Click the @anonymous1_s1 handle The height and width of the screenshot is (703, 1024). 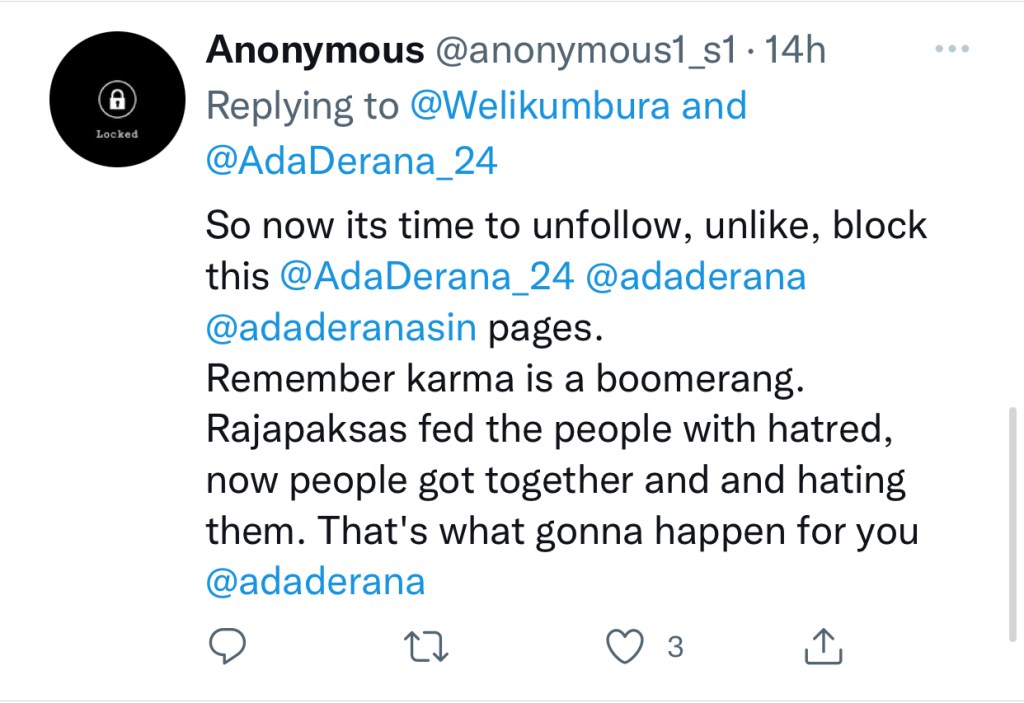click(587, 51)
